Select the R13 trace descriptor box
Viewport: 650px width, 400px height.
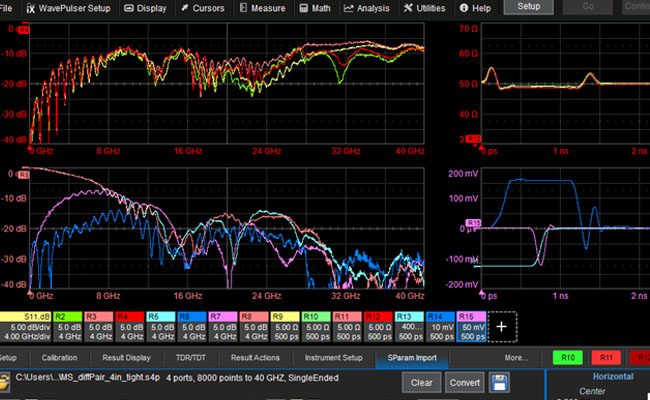coord(408,325)
